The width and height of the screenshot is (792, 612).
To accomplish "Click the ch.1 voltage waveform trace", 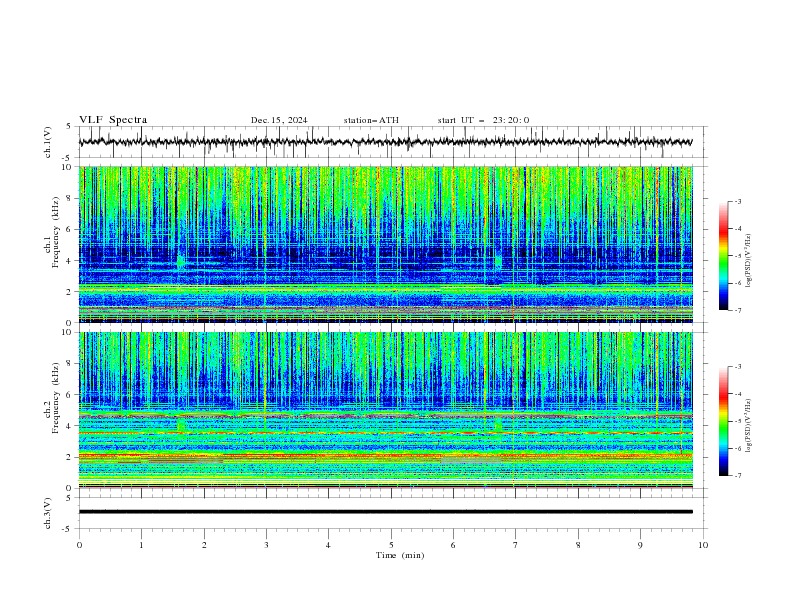I will coord(386,142).
